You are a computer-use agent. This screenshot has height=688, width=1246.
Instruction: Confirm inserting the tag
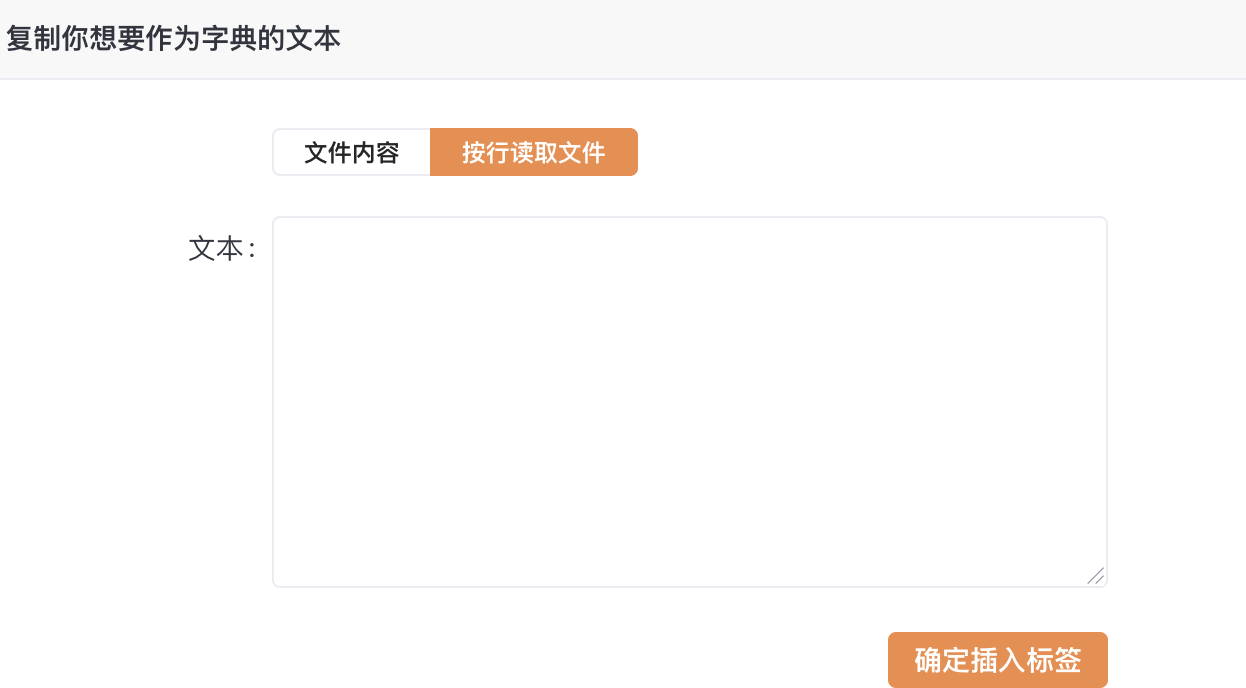tap(997, 660)
